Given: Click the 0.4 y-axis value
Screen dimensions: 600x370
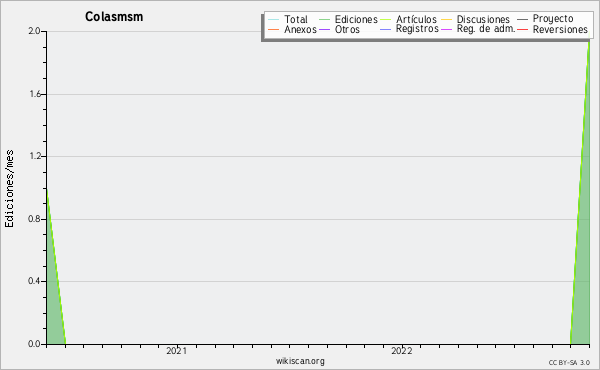Looking at the screenshot, I should 34,281.
